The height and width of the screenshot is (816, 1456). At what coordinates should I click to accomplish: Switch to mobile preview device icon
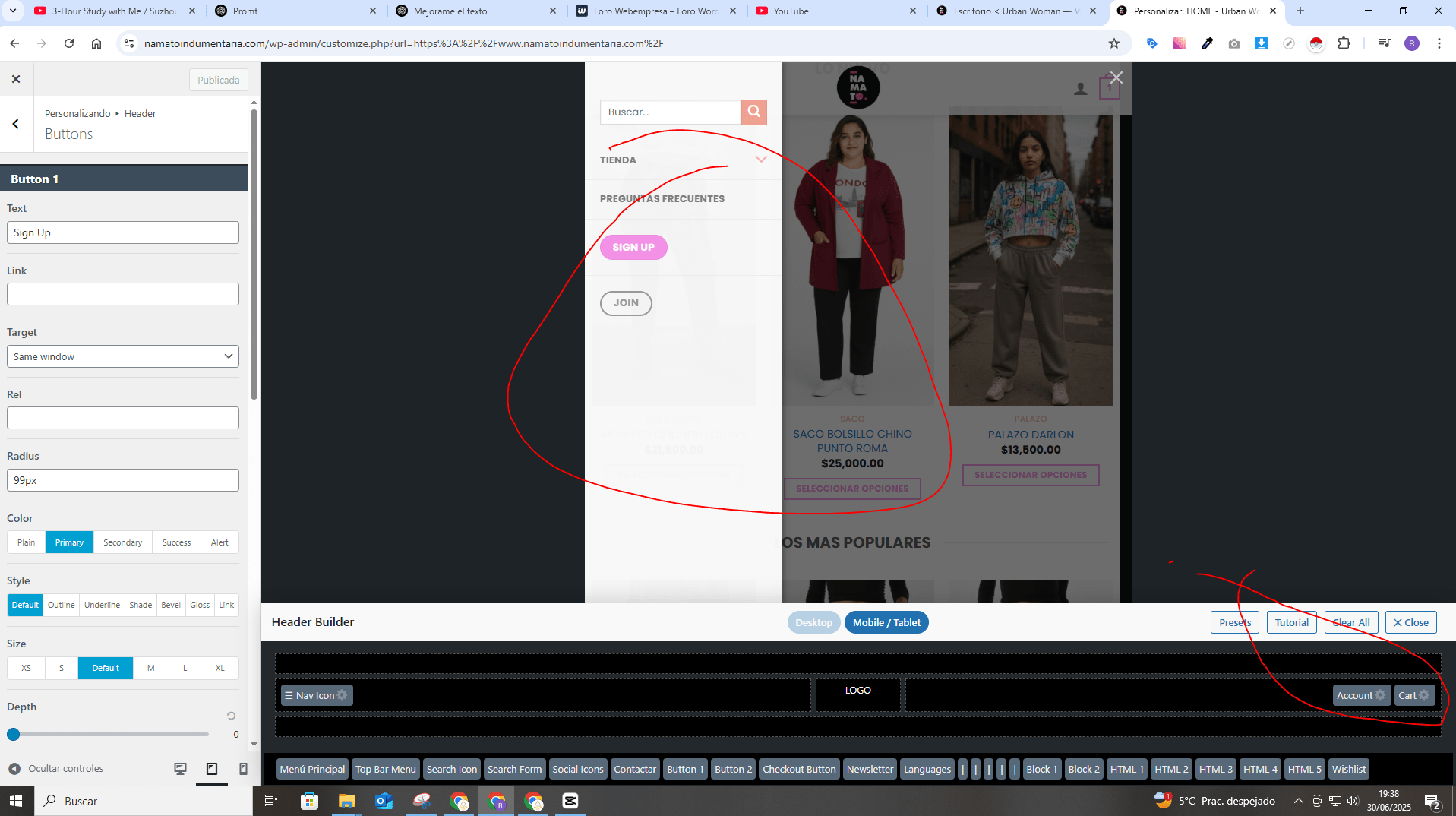tap(243, 769)
